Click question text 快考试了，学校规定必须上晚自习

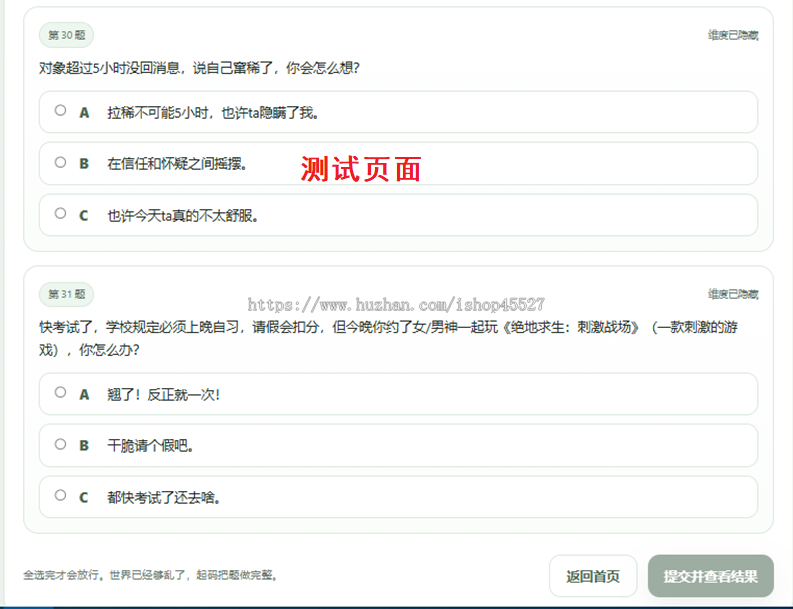tap(139, 327)
